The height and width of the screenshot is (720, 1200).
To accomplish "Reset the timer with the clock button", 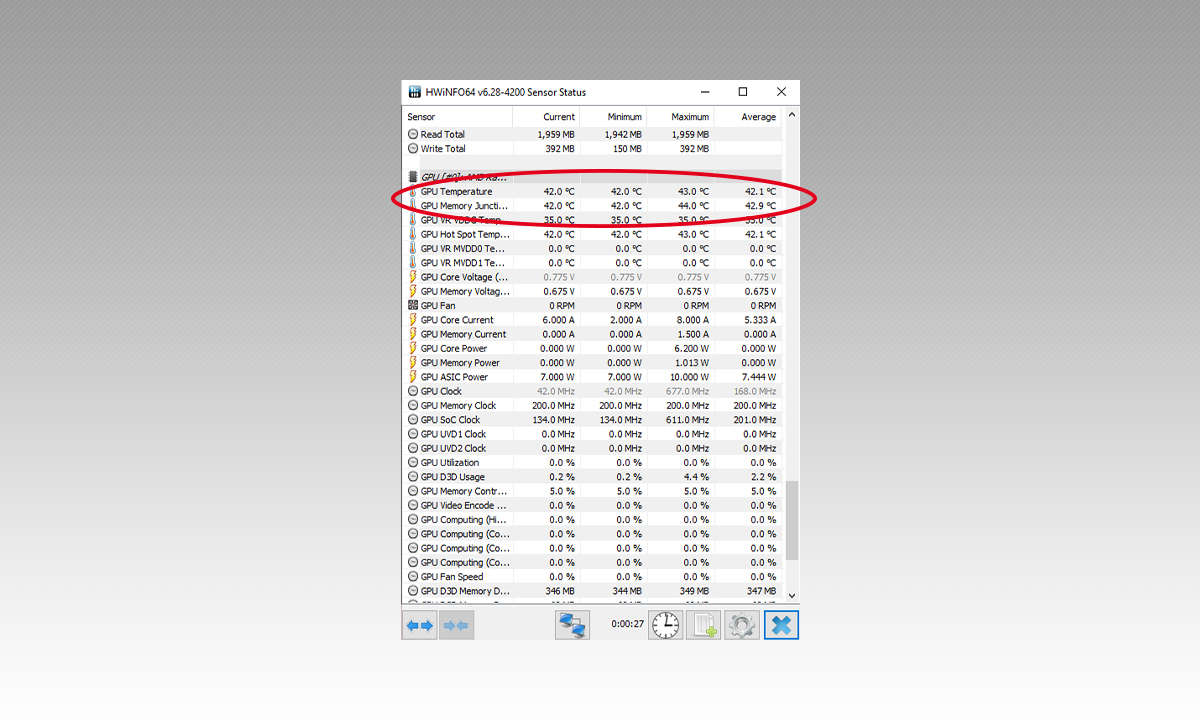I will [666, 625].
